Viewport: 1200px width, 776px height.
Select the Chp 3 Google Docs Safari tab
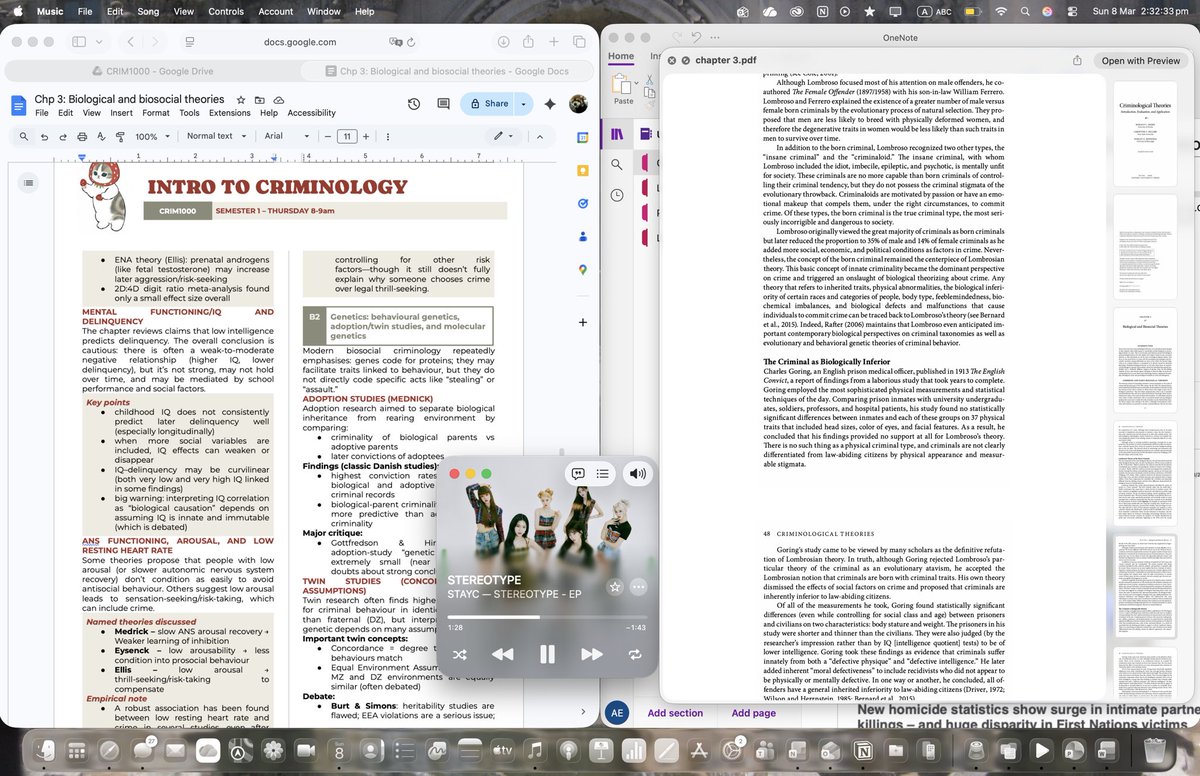point(447,71)
